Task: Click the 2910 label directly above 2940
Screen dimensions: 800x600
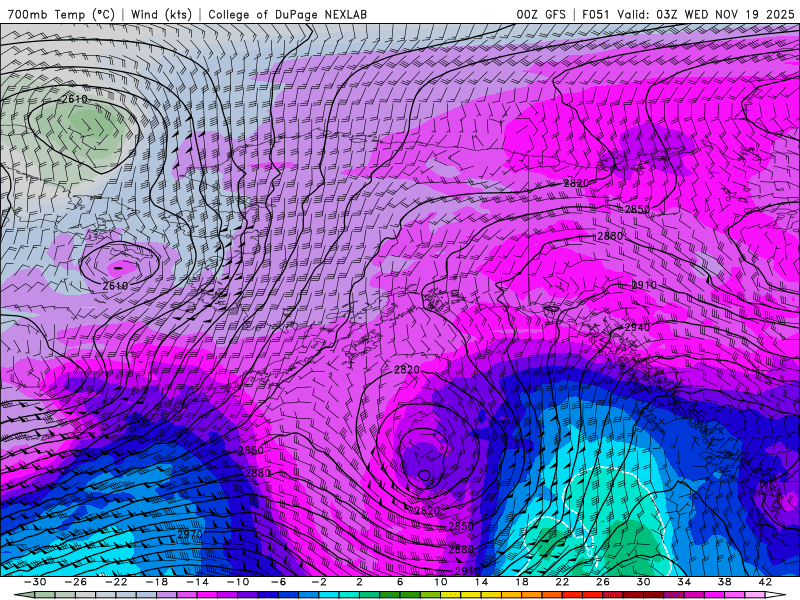Action: [x=644, y=285]
